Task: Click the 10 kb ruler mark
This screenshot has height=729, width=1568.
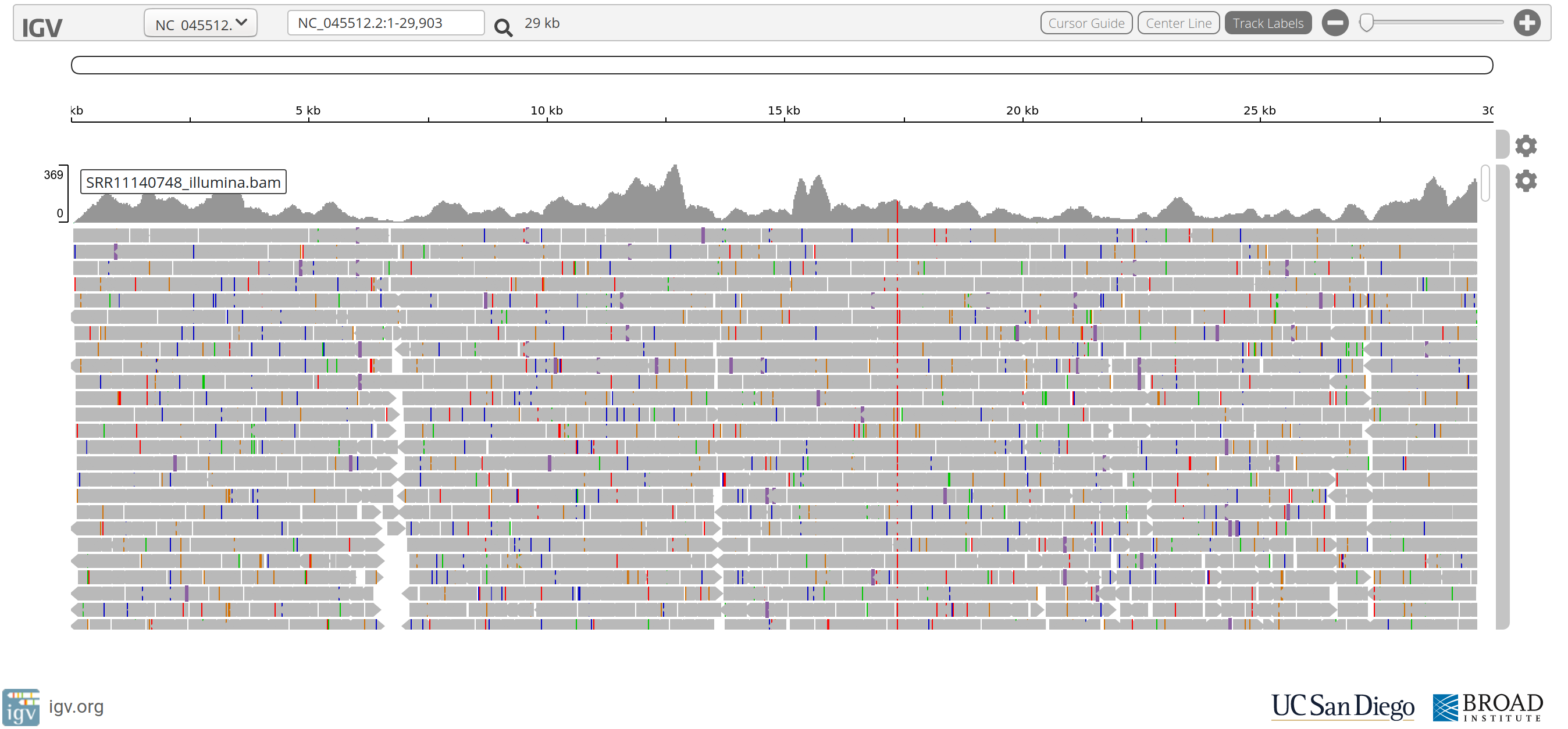Action: coord(546,111)
